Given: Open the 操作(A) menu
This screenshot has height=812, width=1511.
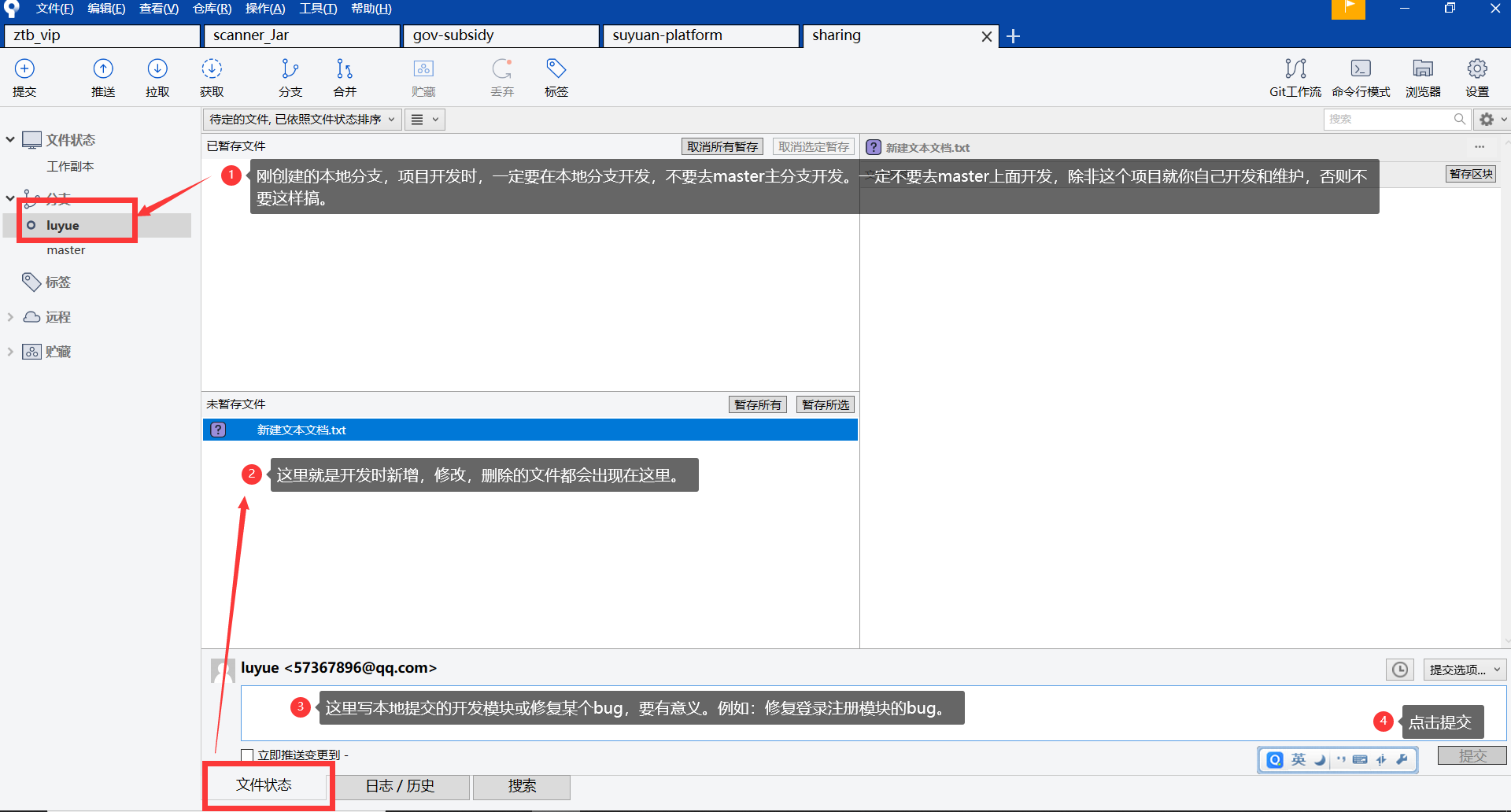Looking at the screenshot, I should pyautogui.click(x=265, y=9).
